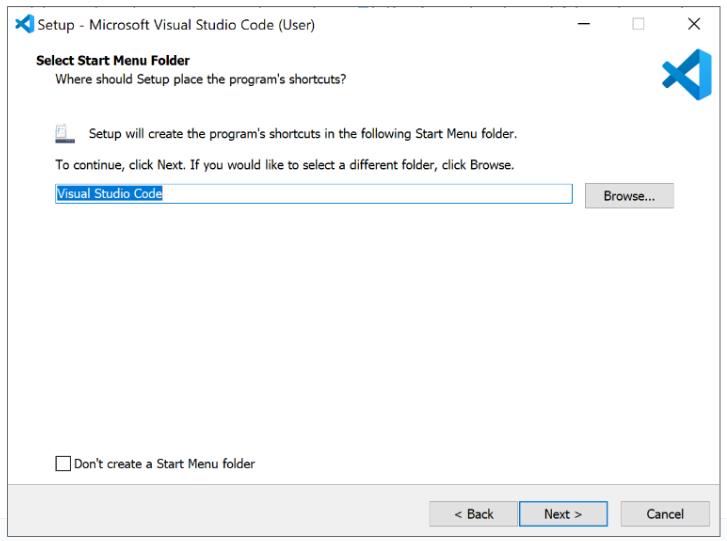Screen dimensions: 727x541
Task: Click the greyed-out maximize button
Action: 638,24
